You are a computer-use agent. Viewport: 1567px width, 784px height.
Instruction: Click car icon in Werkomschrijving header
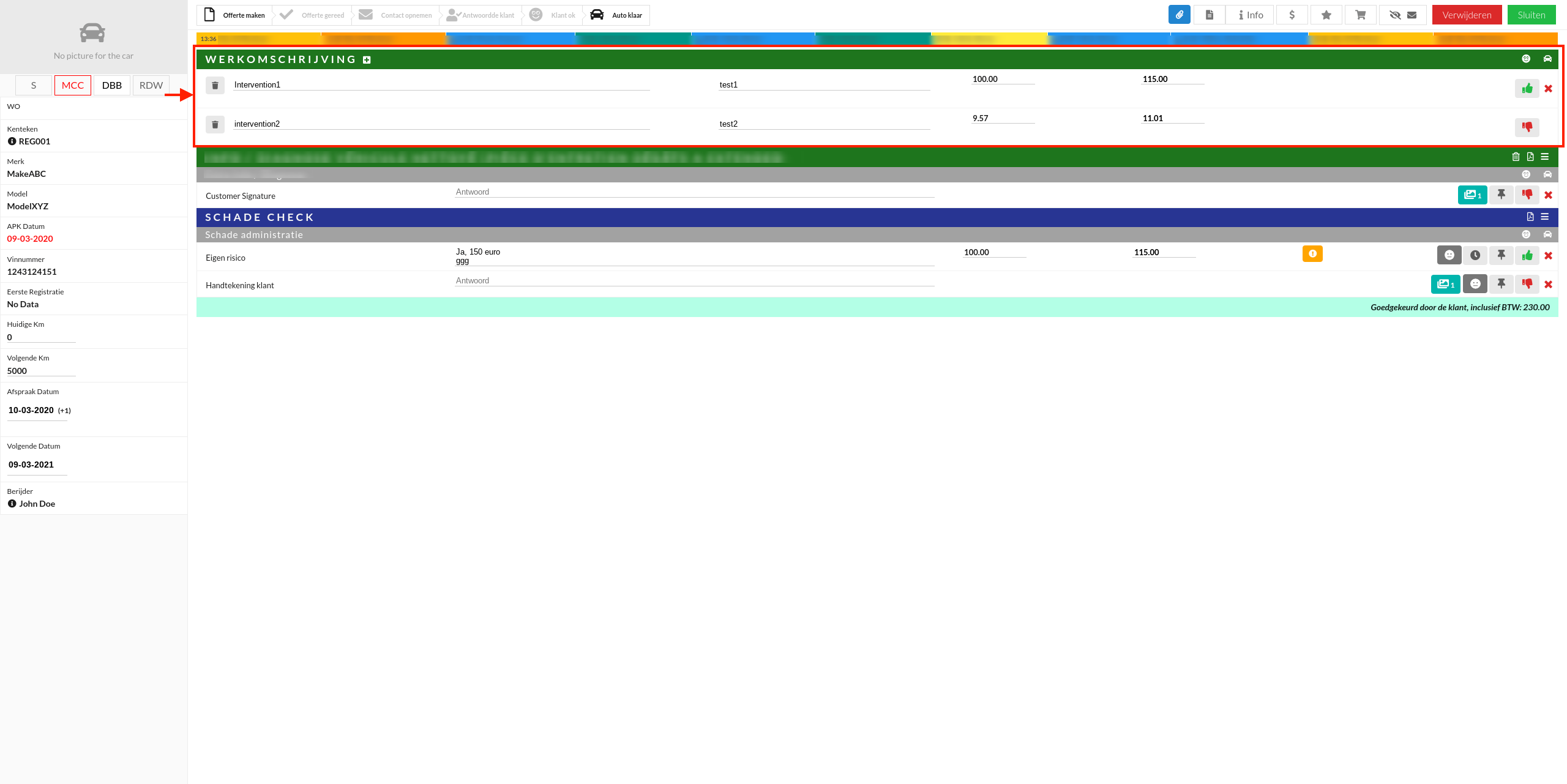1547,59
